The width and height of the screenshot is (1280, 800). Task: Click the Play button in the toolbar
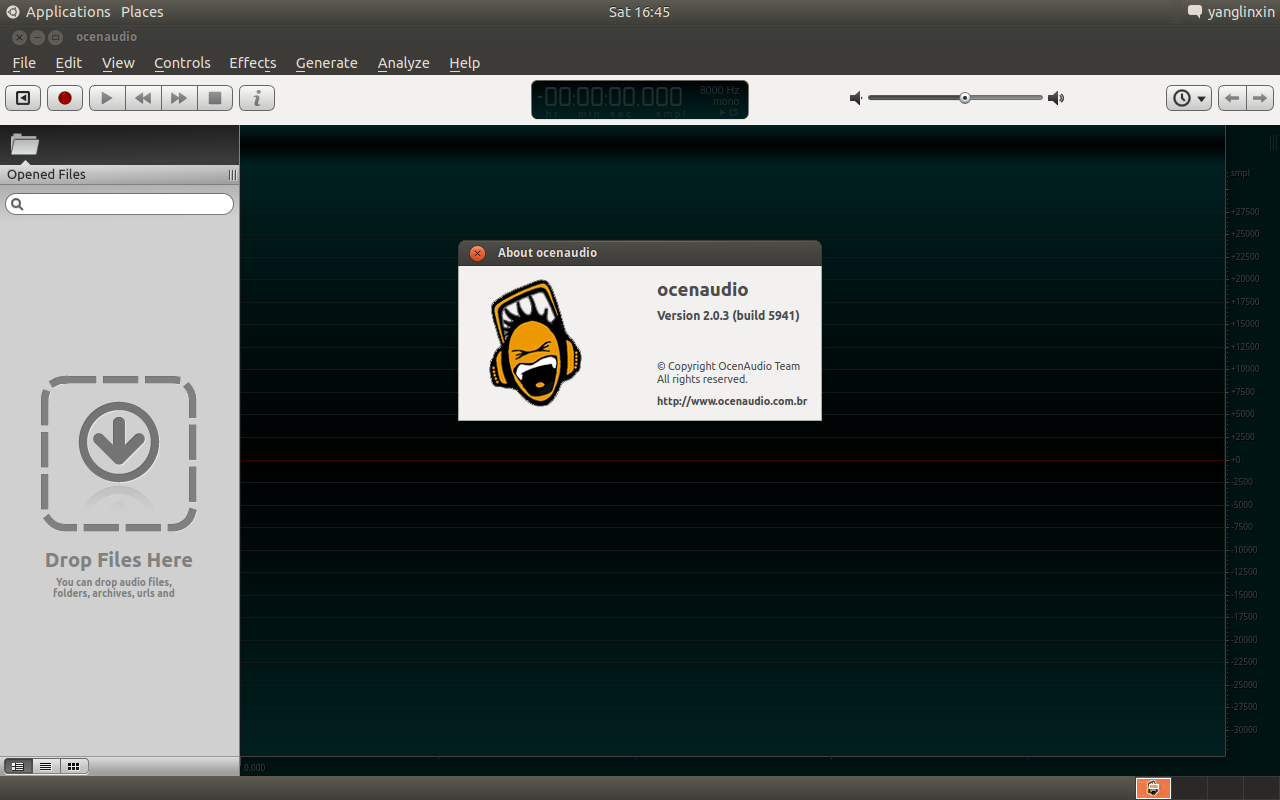pos(107,98)
